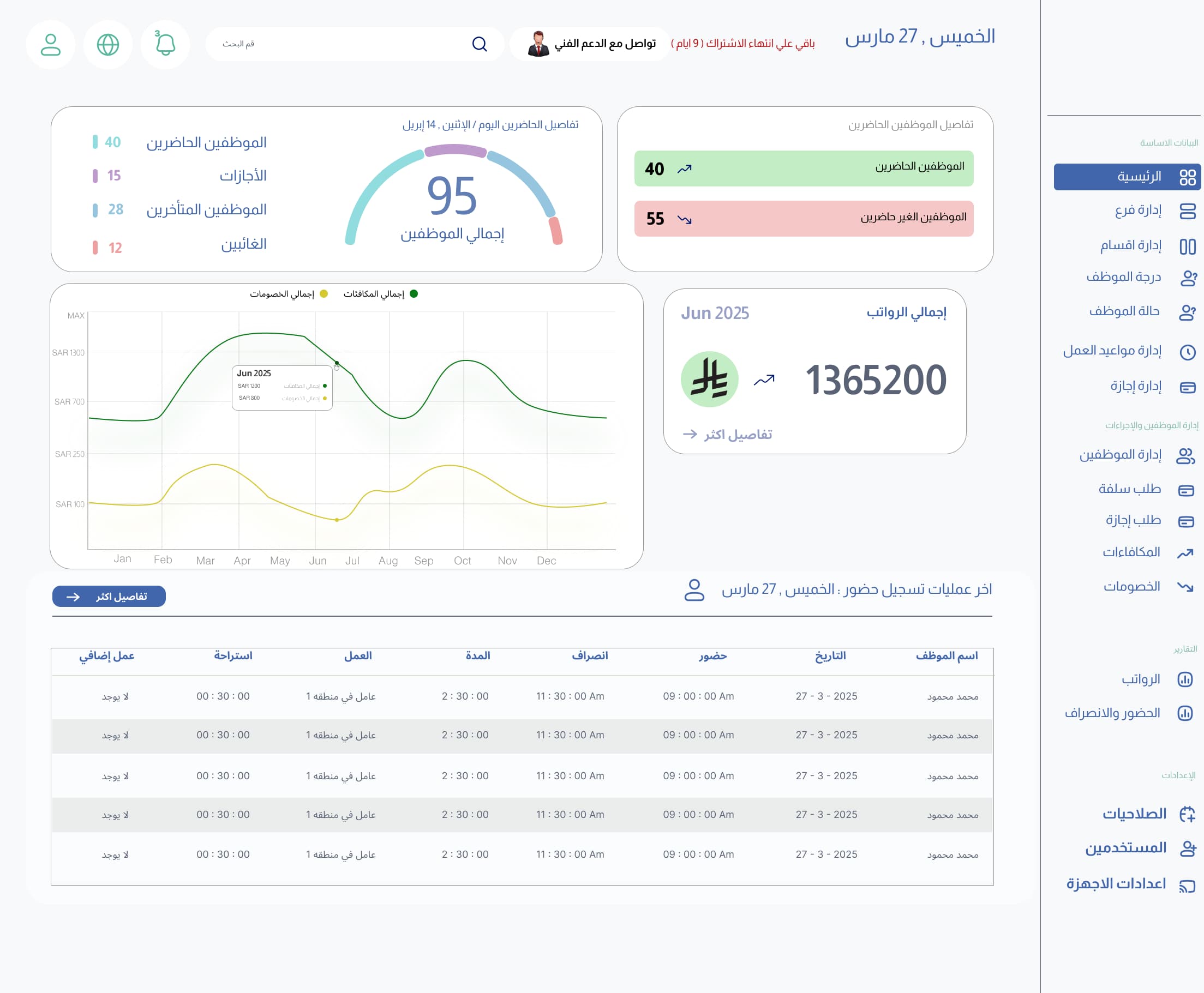Open the notification bell with 3 alerts
1204x993 pixels.
point(165,44)
